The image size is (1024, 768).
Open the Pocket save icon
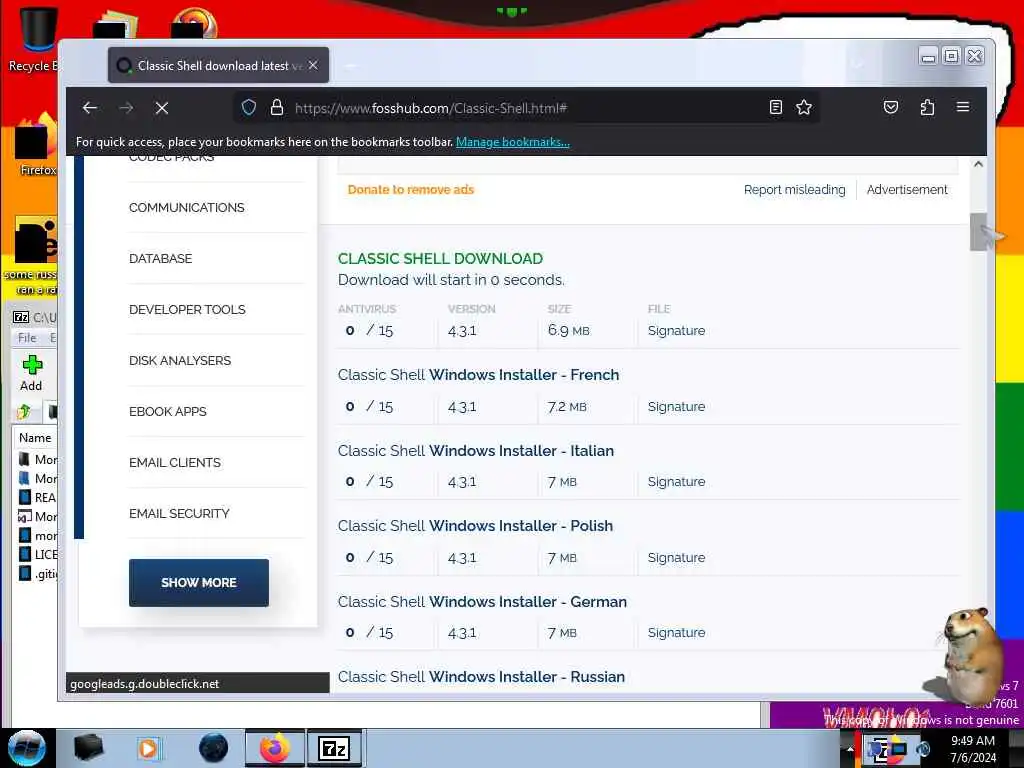891,107
